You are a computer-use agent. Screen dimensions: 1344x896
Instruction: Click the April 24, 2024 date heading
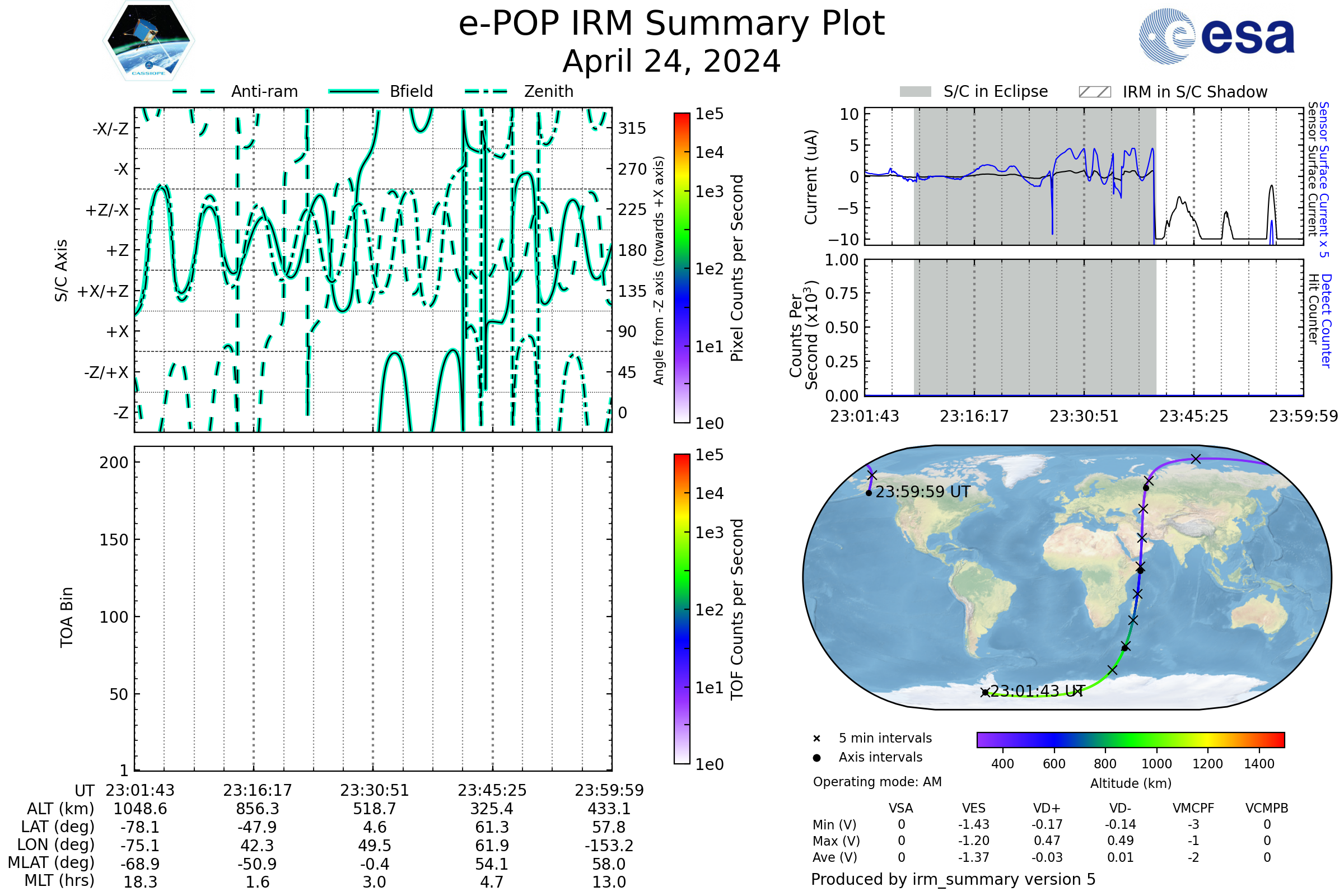coord(671,61)
